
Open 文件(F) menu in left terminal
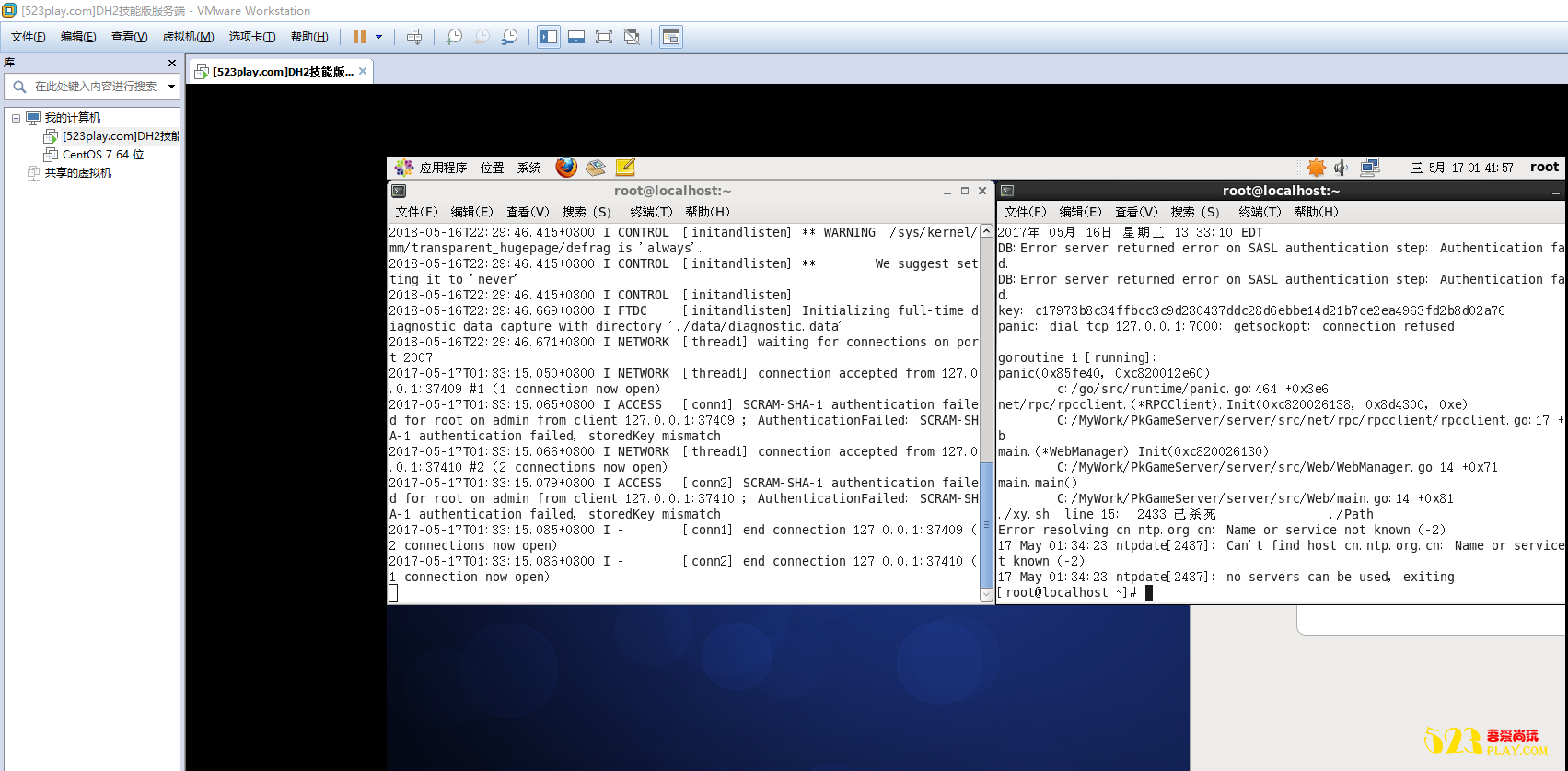point(417,212)
